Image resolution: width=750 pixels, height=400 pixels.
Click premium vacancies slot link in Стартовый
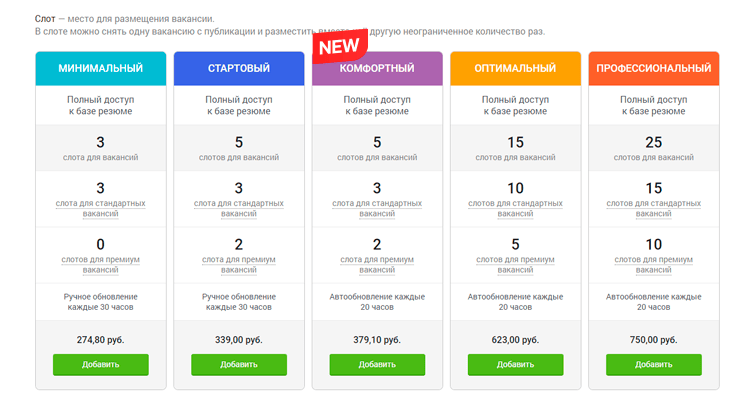pos(238,264)
